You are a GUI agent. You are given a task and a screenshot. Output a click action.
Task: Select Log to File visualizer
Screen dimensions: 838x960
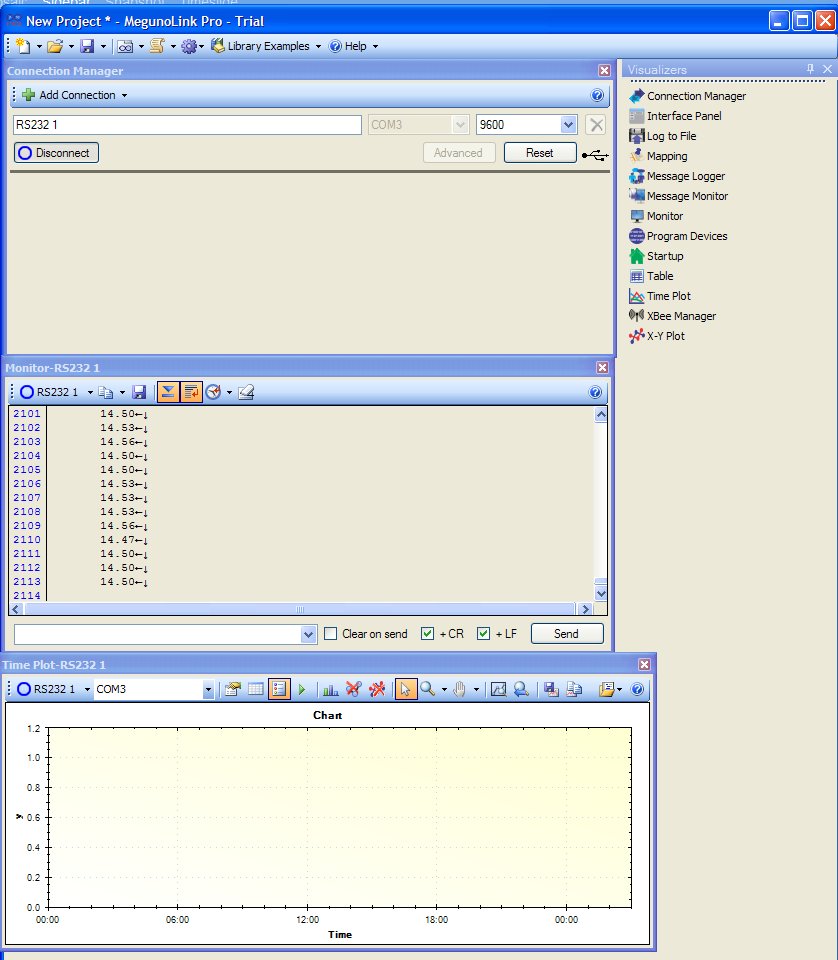click(663, 136)
